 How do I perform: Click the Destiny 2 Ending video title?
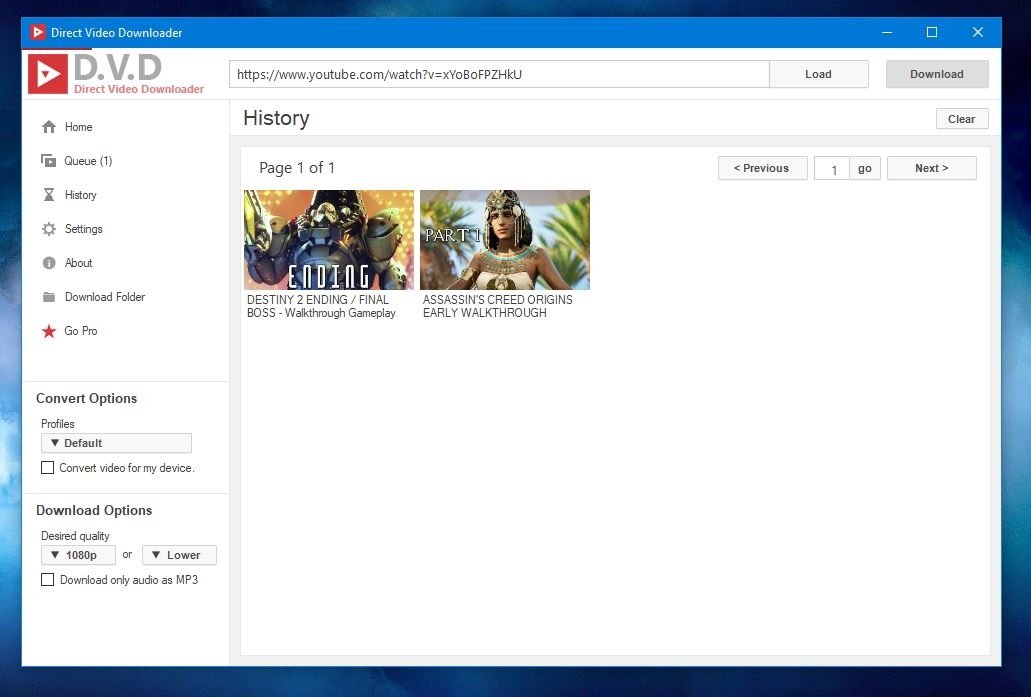click(x=321, y=306)
